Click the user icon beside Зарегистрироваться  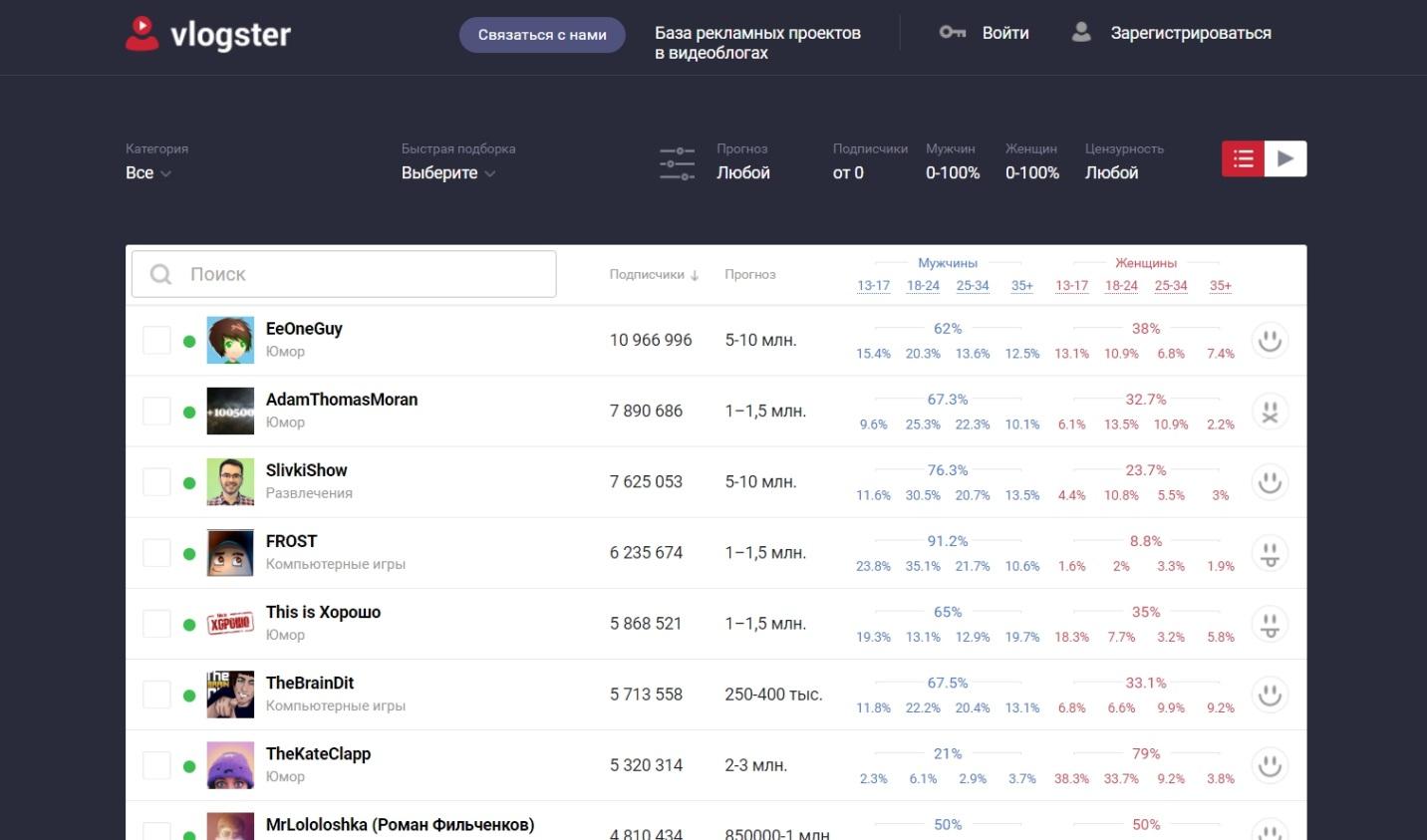tap(1081, 33)
